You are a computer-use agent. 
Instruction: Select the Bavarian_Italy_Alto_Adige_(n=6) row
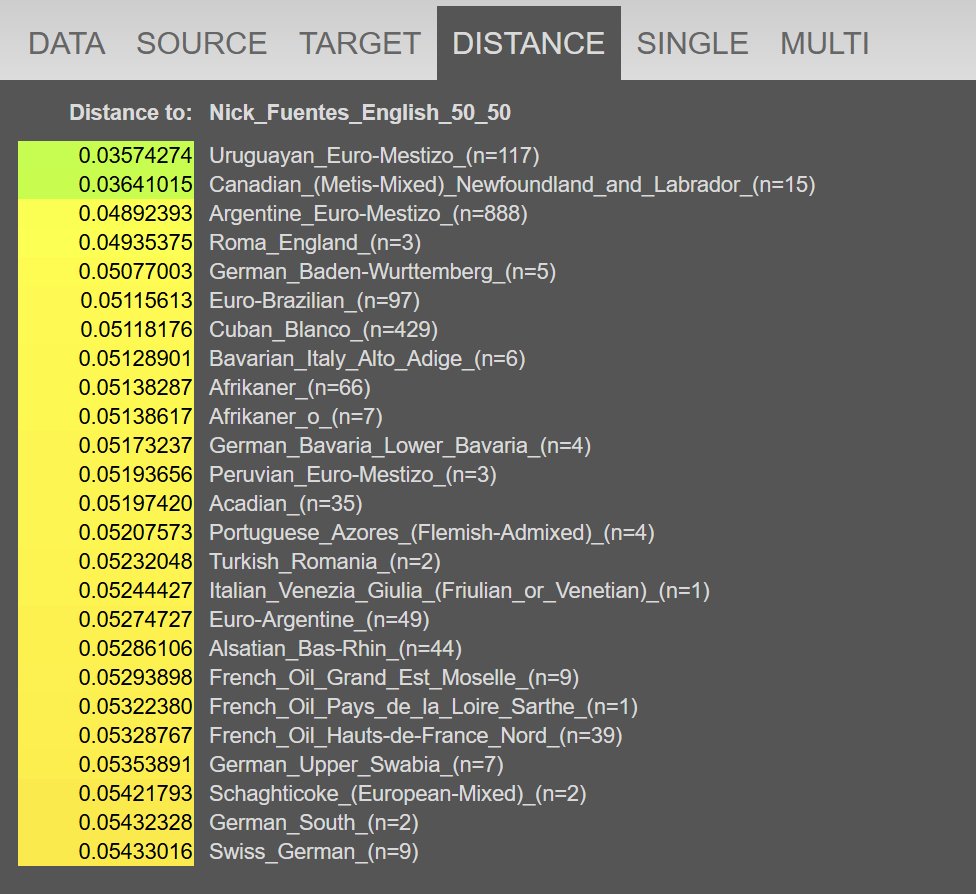click(367, 359)
